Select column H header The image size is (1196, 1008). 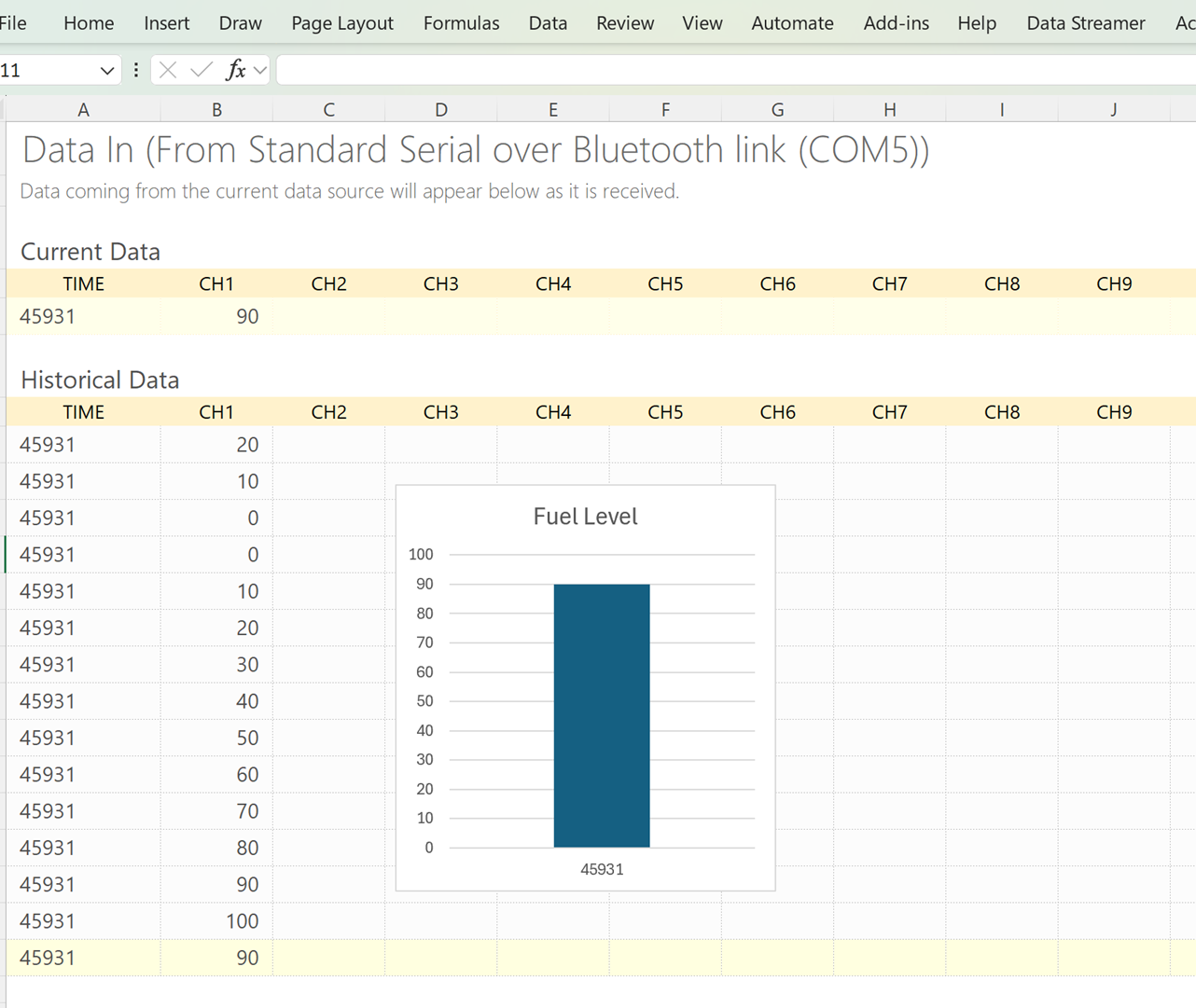889,110
